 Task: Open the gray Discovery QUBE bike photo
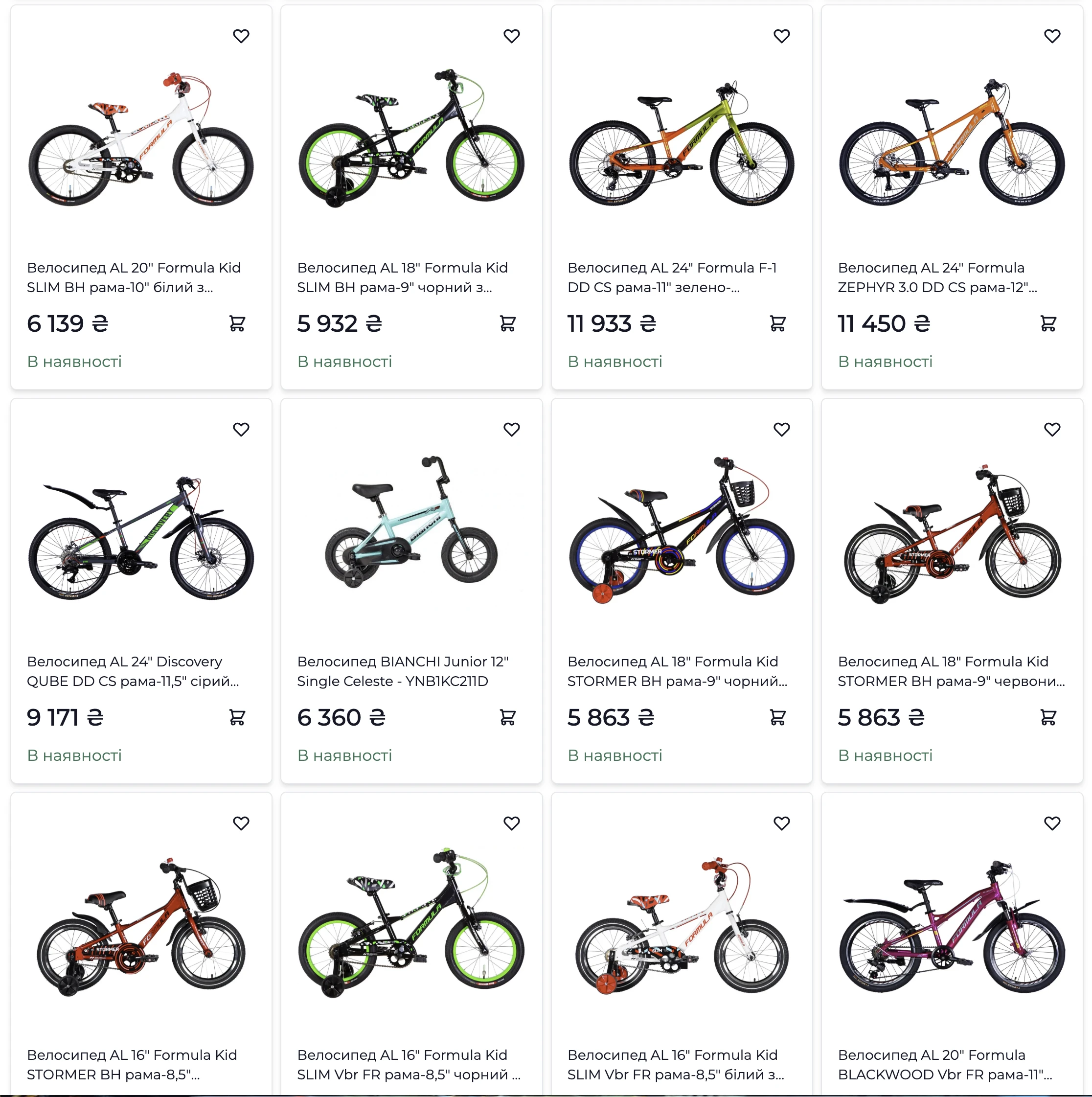click(141, 537)
